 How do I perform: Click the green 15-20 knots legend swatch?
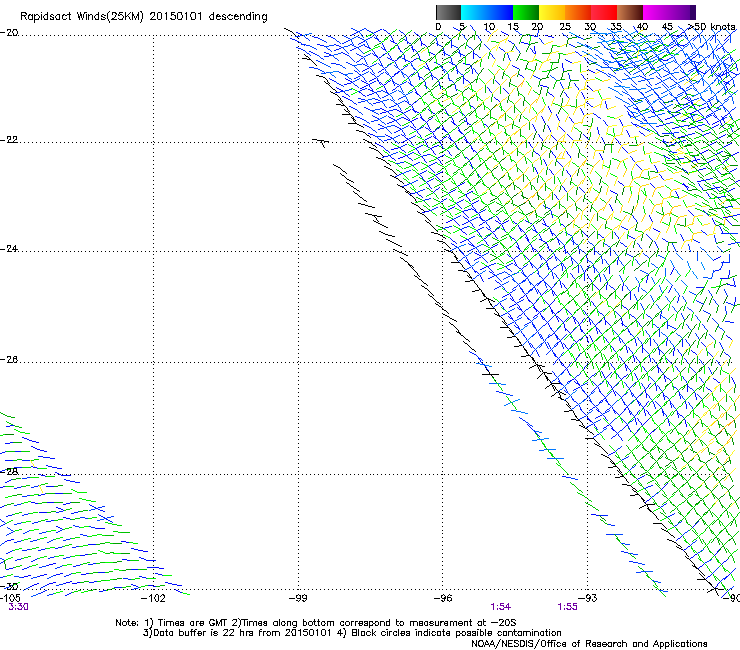pos(526,12)
